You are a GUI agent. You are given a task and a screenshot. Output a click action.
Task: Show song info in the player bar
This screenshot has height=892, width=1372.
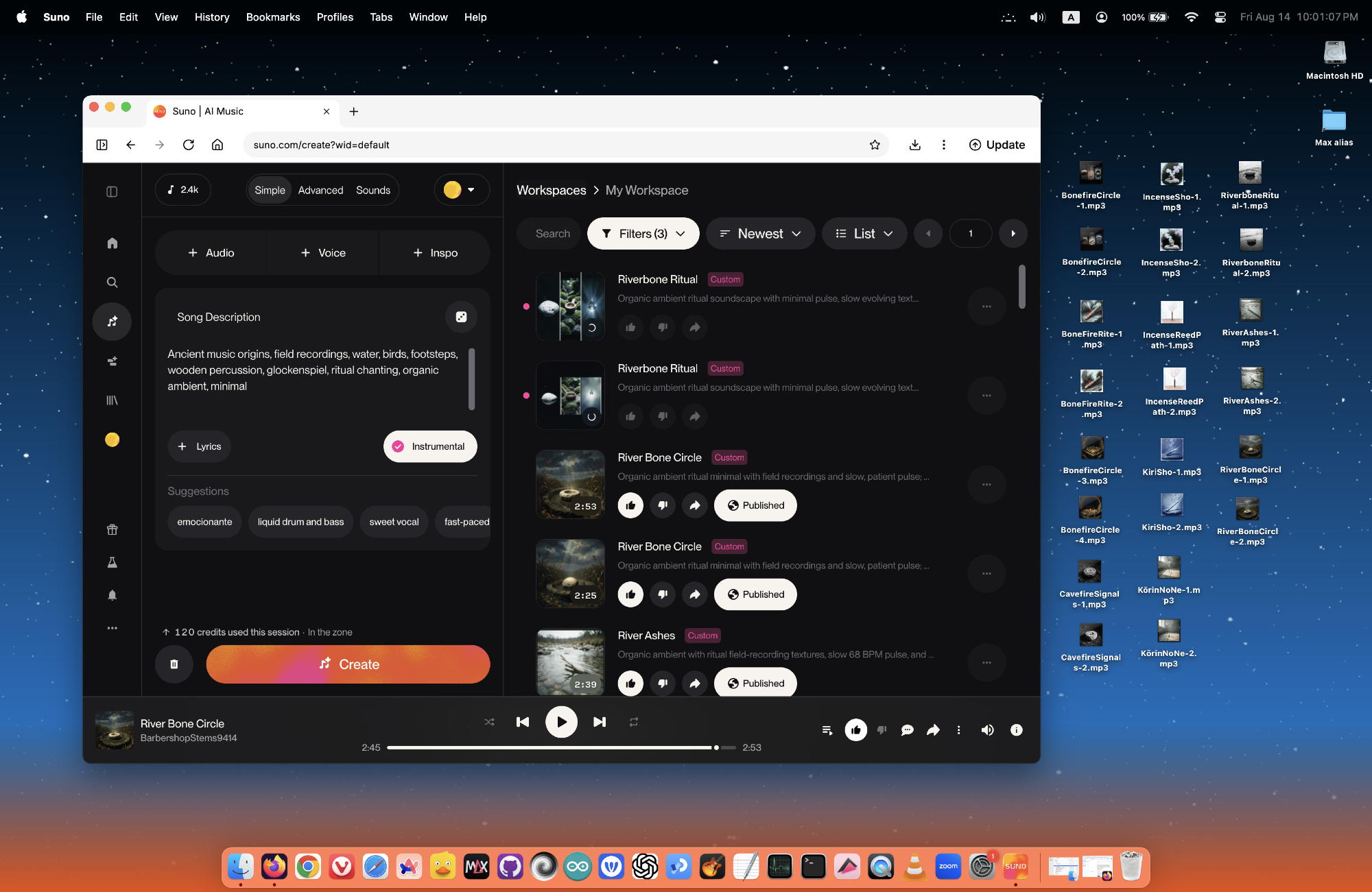point(1017,730)
